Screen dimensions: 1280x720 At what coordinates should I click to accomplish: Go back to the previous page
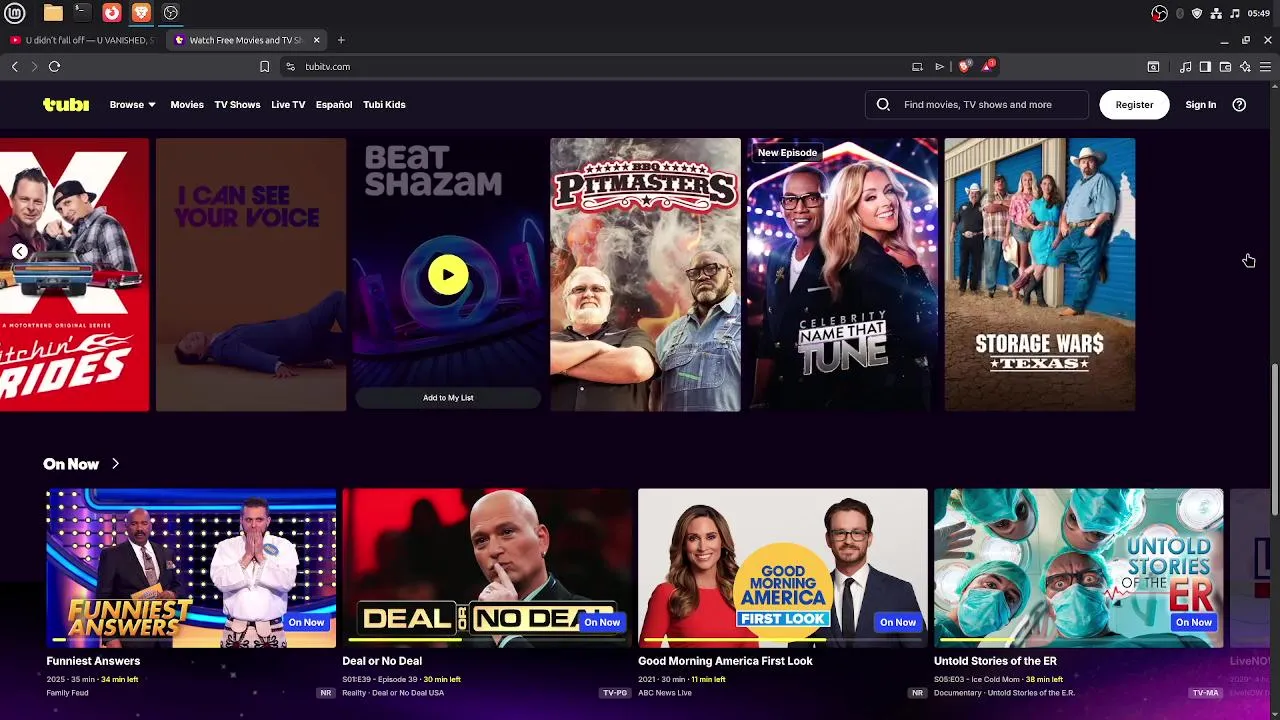click(x=15, y=66)
